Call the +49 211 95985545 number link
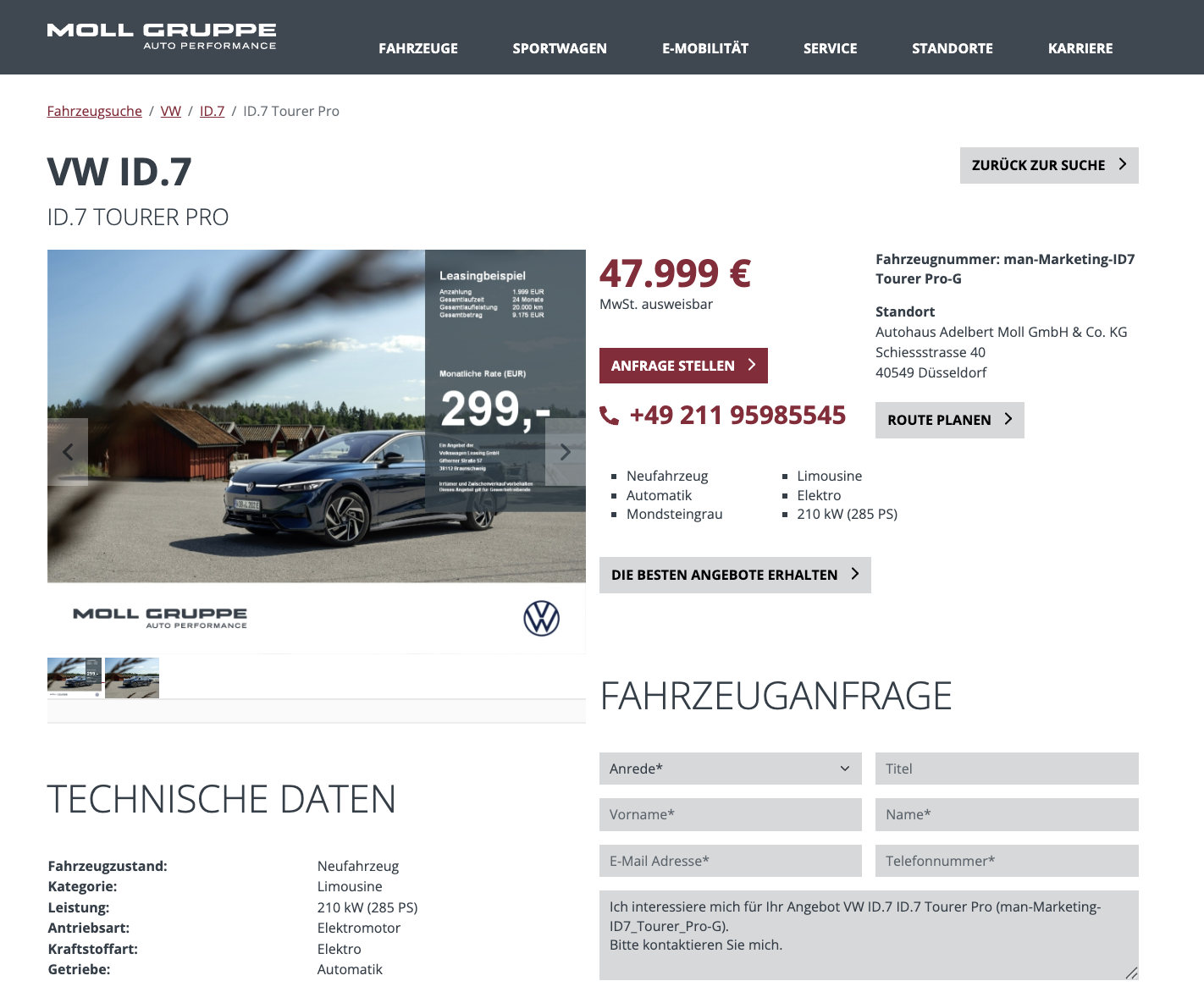 pyautogui.click(x=737, y=416)
